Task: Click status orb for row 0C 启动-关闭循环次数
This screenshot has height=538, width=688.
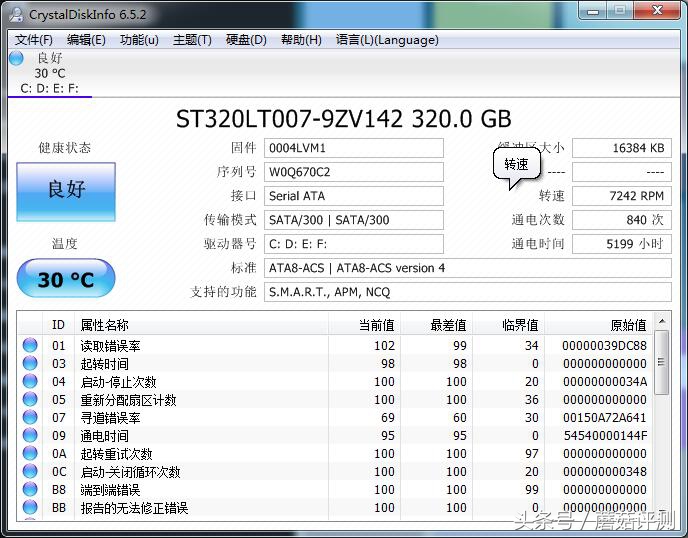Action: point(30,471)
